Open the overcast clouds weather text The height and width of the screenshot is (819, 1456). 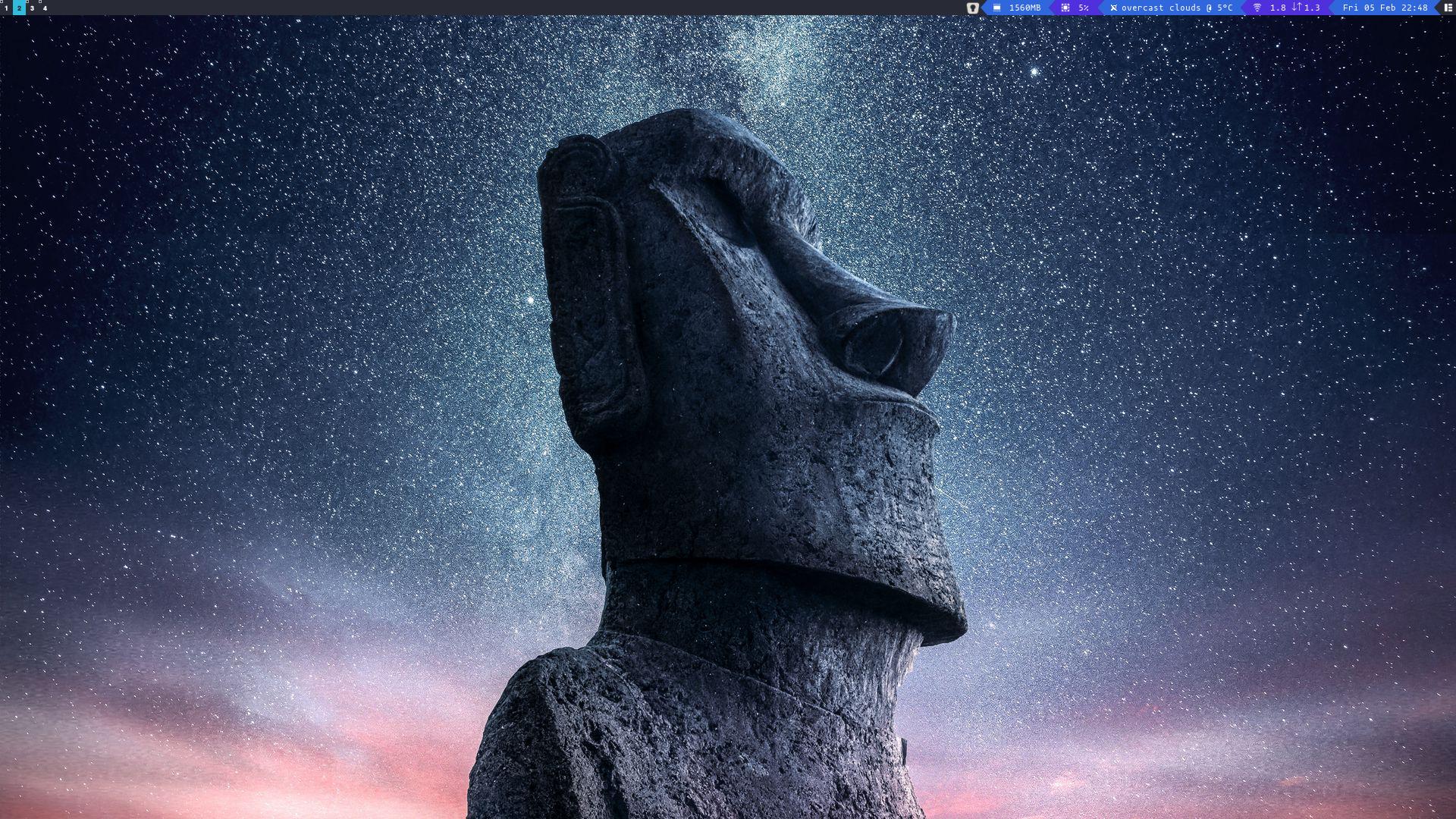point(1161,8)
